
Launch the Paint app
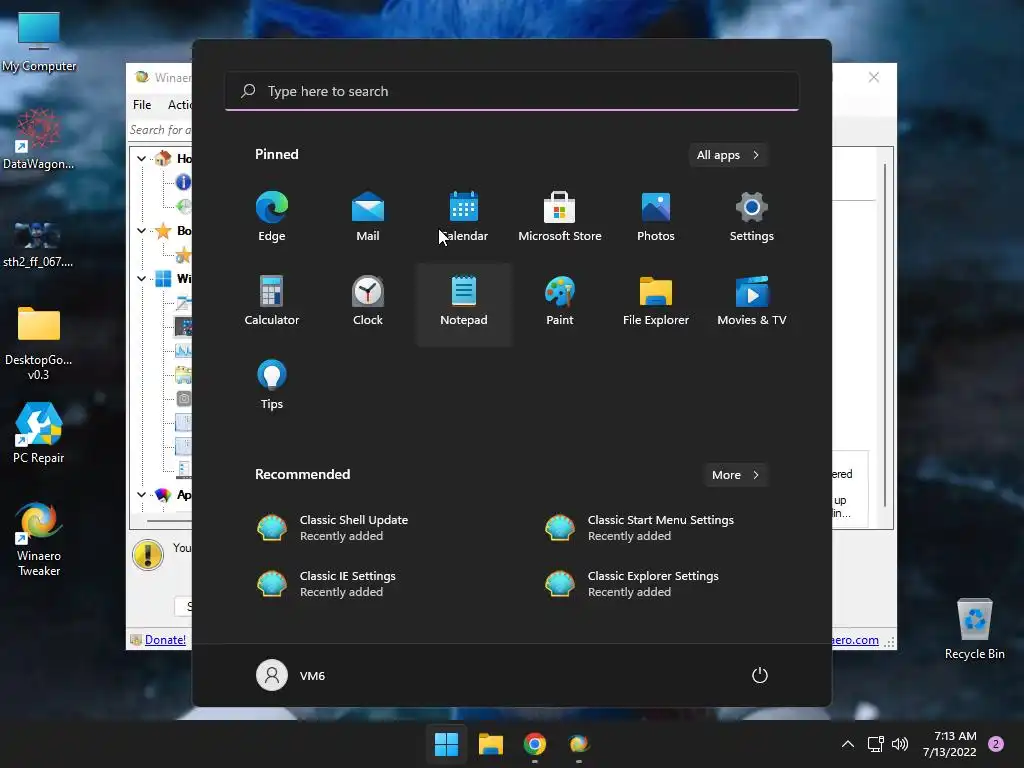[560, 300]
